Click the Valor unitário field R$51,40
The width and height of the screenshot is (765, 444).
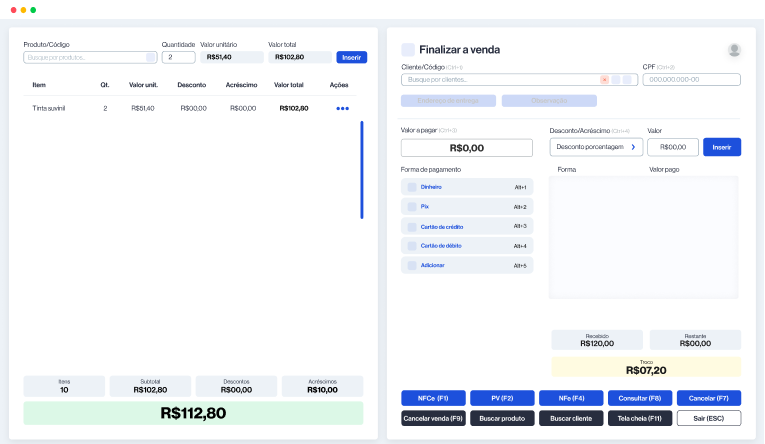232,57
